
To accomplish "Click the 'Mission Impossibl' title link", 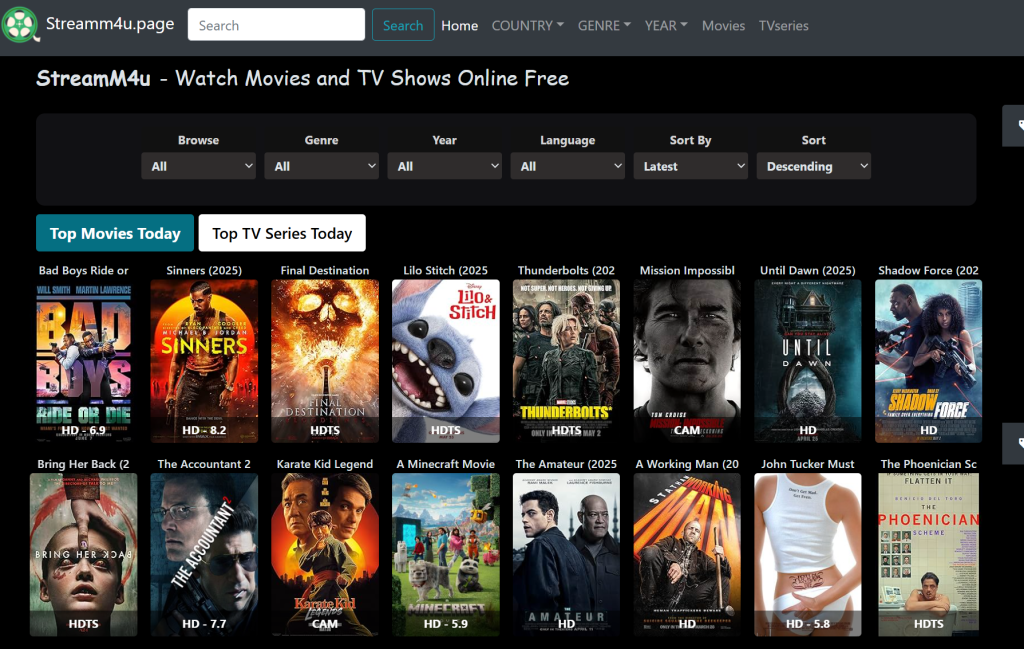I will tap(687, 270).
